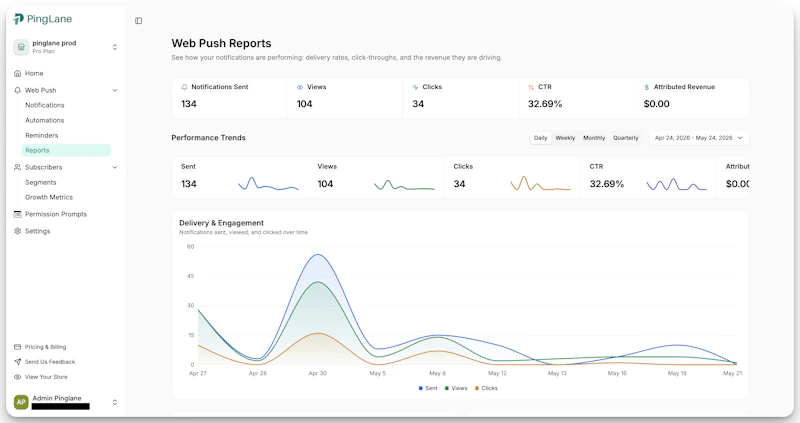Click the Web Push bell icon

17,90
